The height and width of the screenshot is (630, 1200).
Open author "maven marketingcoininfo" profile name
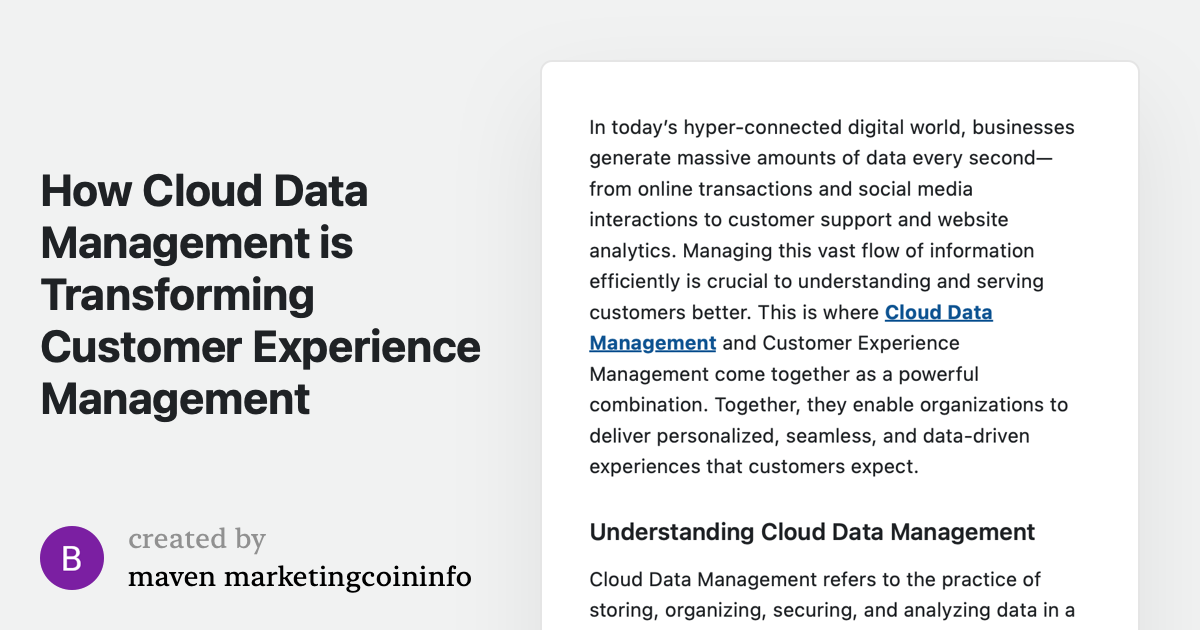tap(300, 577)
